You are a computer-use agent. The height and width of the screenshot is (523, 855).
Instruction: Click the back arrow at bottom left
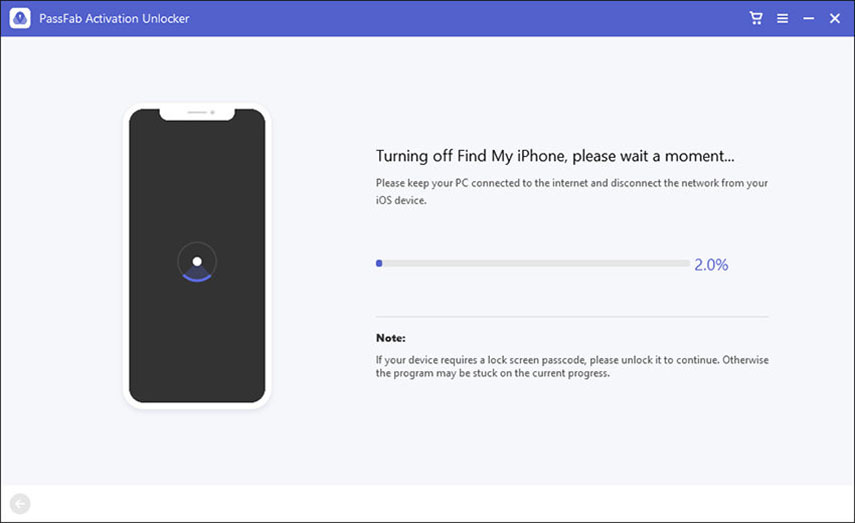tap(20, 504)
